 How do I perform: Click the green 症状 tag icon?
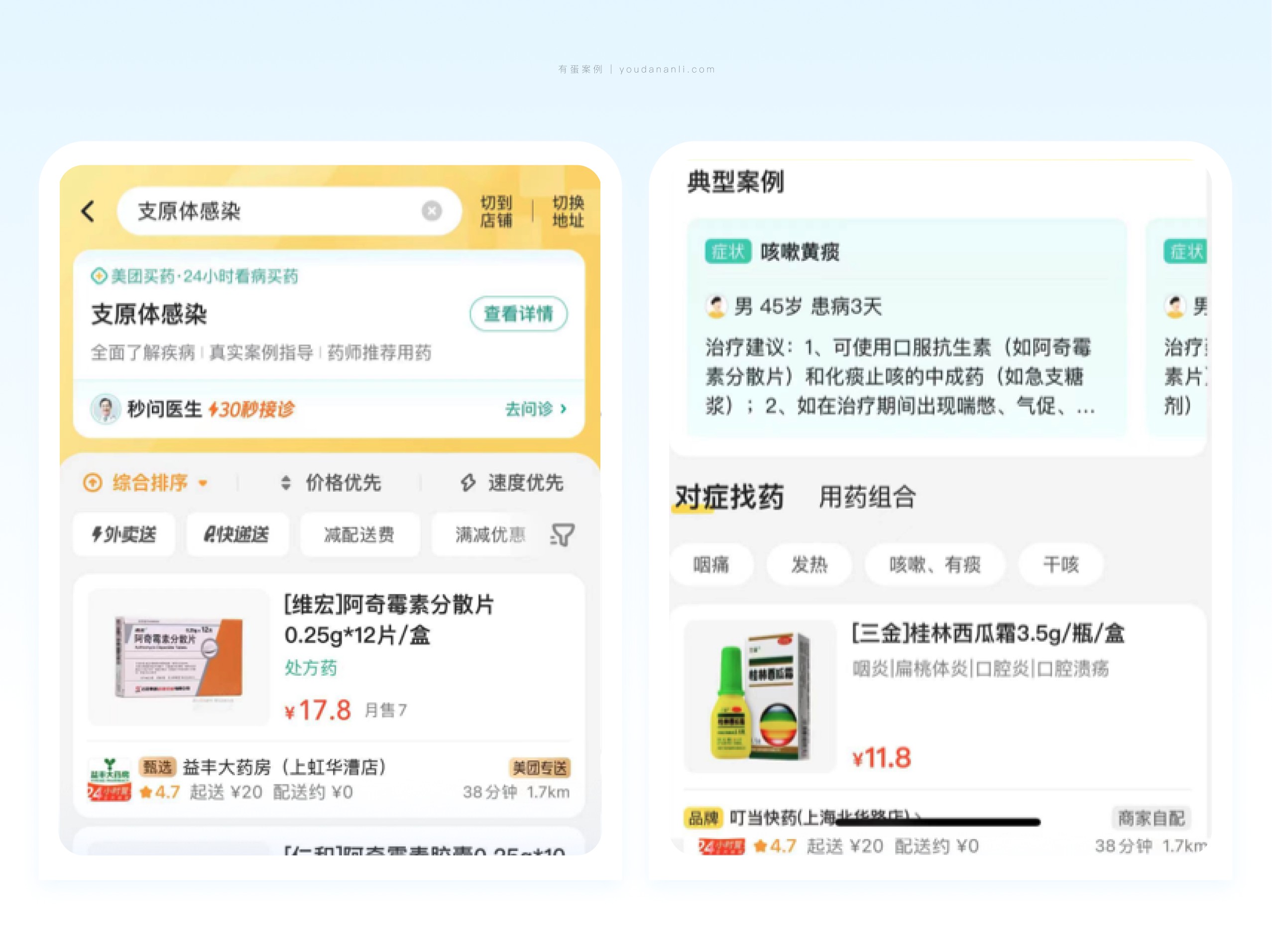[x=727, y=251]
